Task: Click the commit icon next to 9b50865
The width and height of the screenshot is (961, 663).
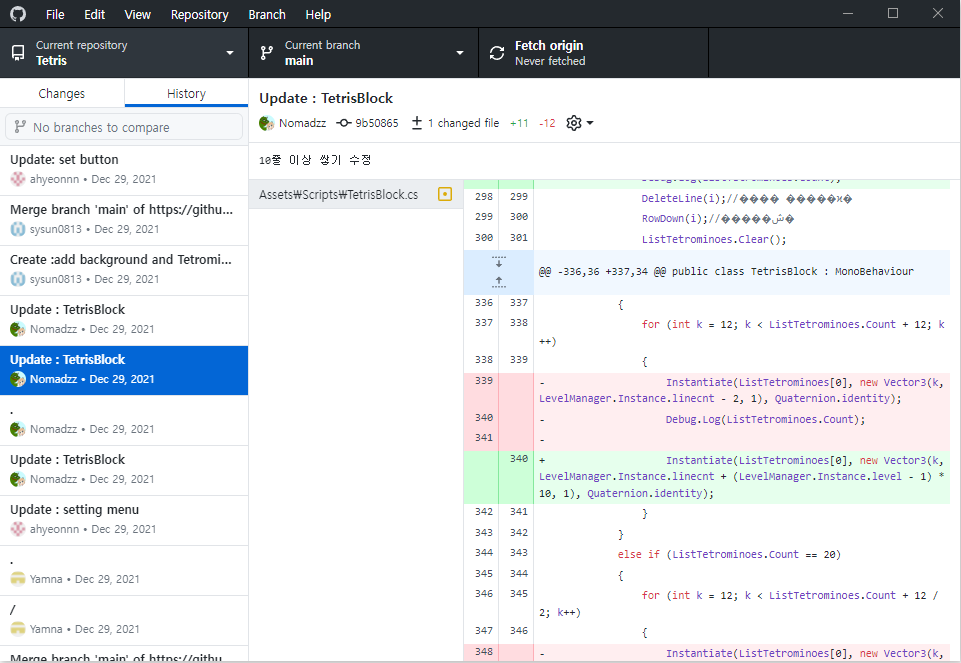Action: click(344, 123)
